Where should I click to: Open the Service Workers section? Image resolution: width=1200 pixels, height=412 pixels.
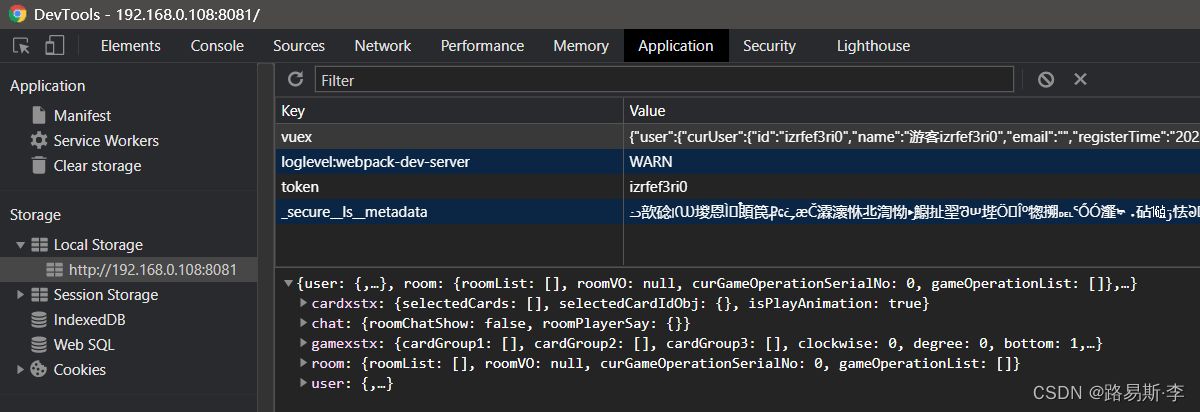pos(105,141)
